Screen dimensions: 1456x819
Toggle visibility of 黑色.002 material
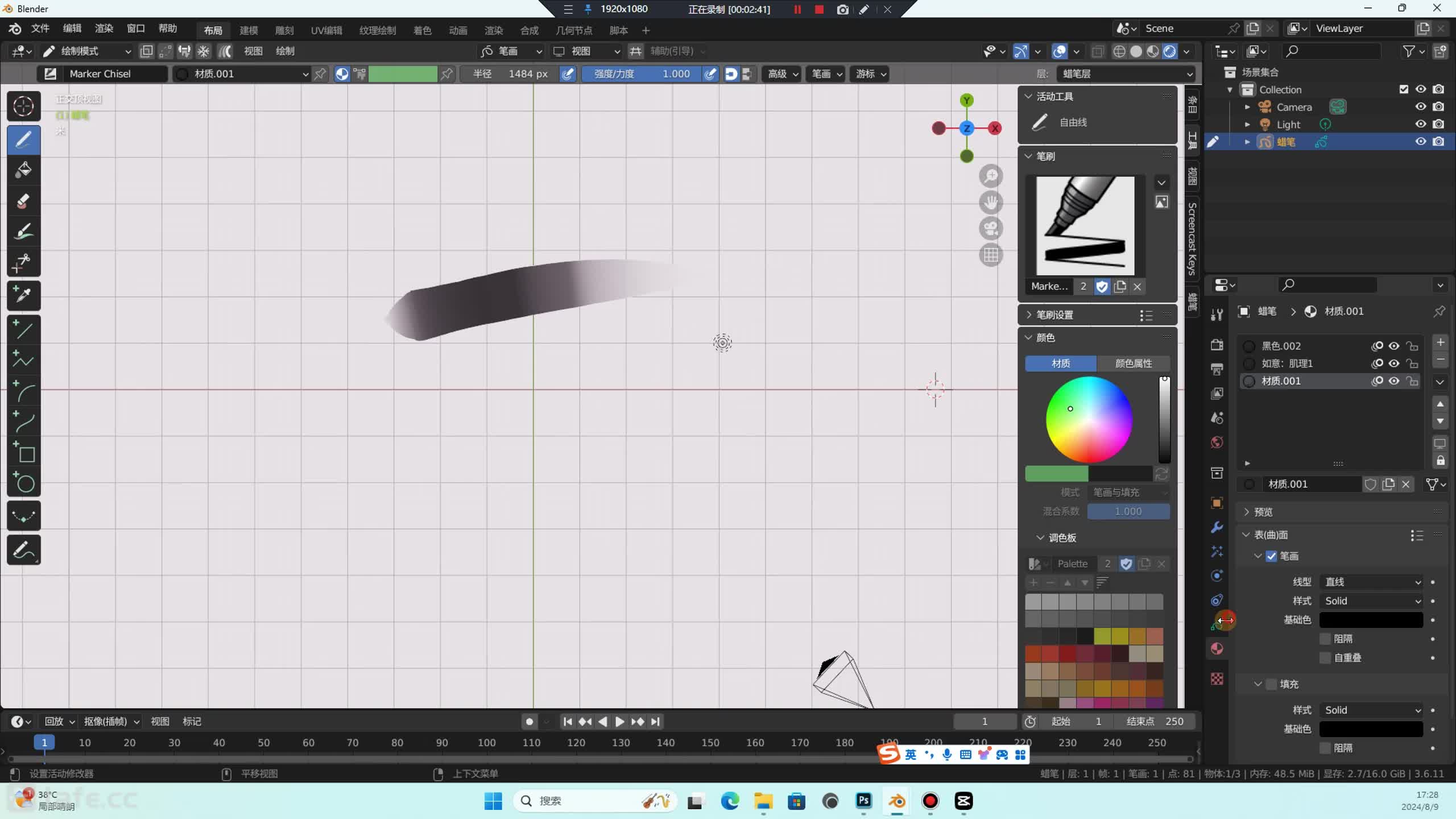coord(1394,346)
